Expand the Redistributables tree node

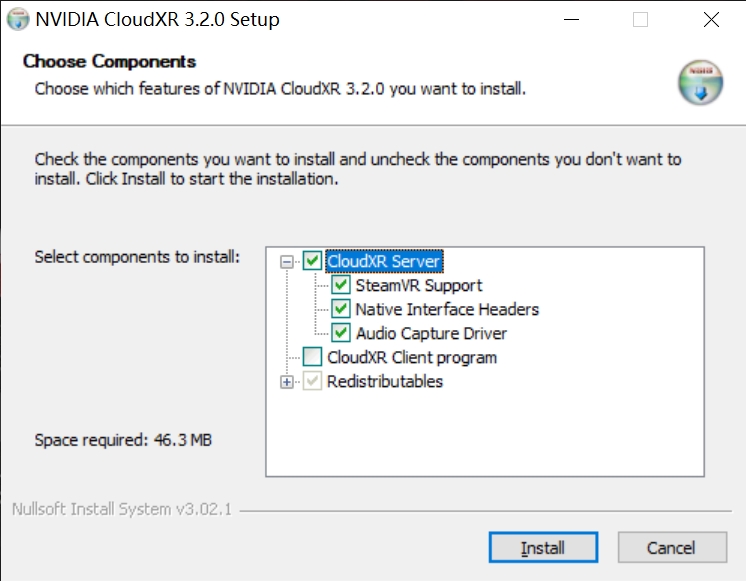pyautogui.click(x=286, y=382)
